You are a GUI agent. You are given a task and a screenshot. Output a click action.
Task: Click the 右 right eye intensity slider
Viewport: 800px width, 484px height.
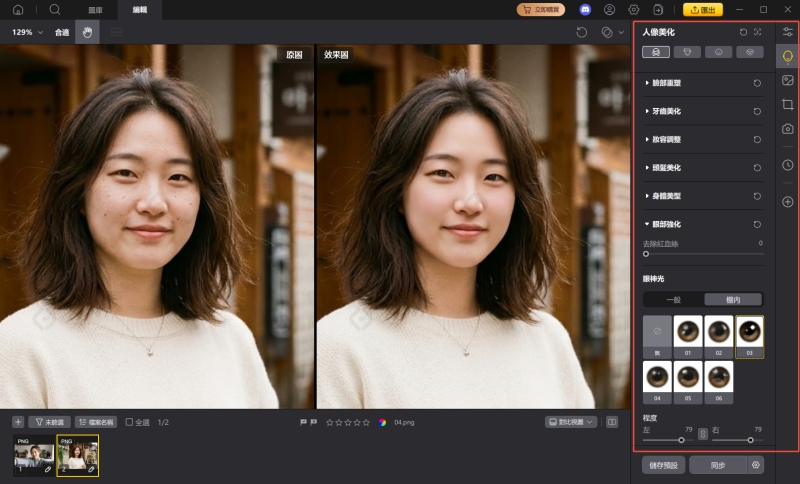coord(738,440)
